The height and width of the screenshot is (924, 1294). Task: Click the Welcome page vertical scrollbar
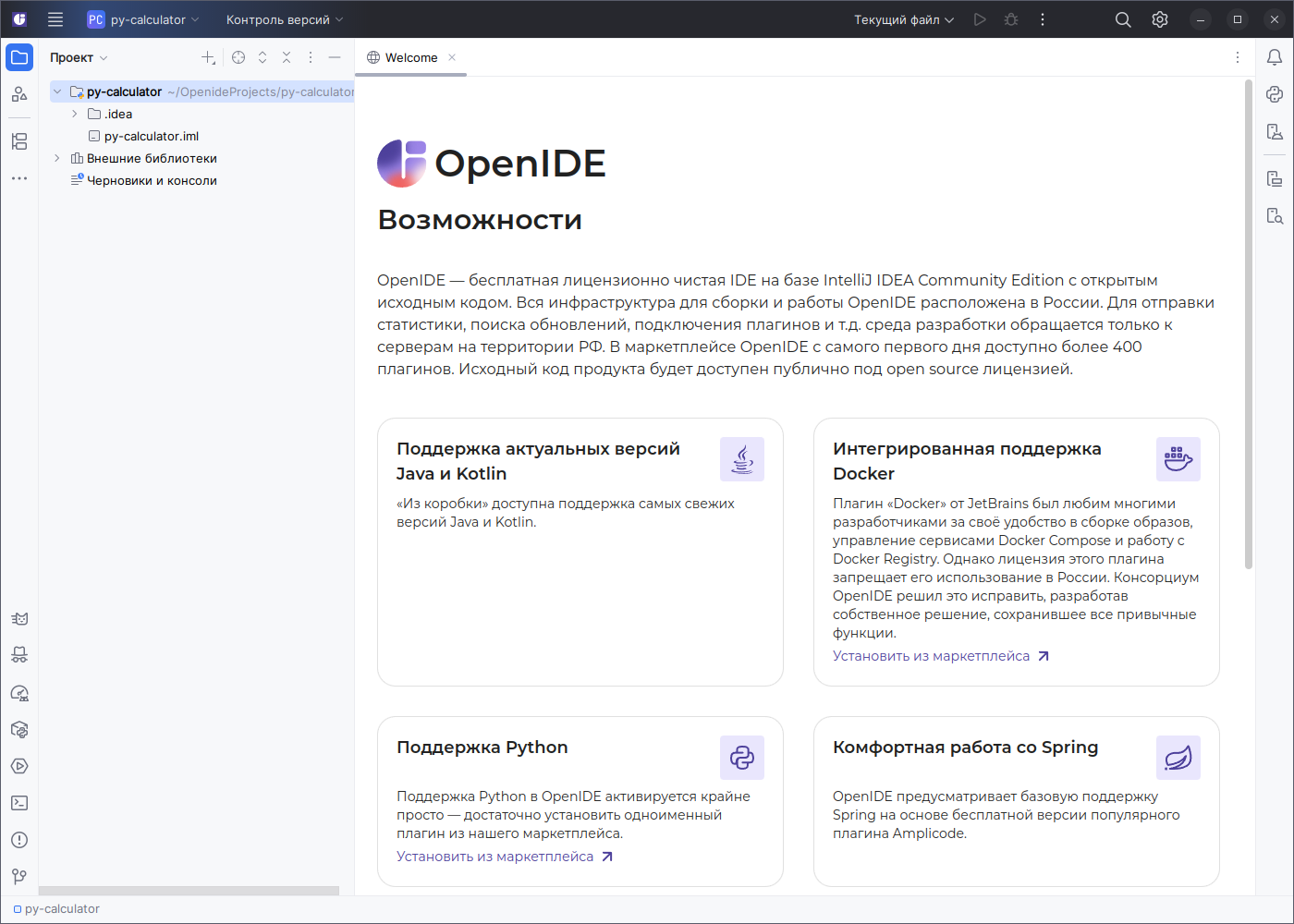[1249, 323]
